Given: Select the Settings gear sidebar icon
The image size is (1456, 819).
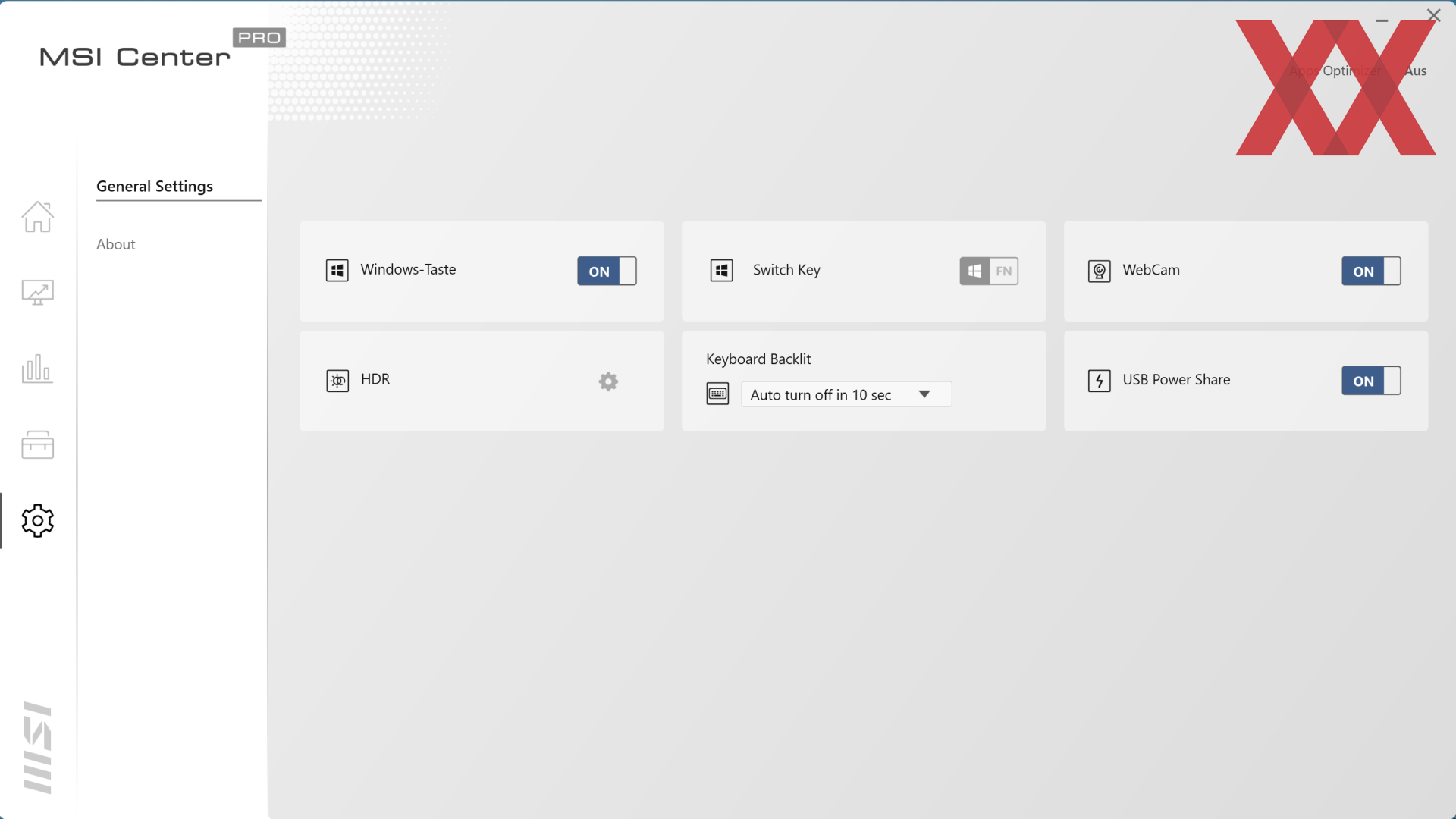Looking at the screenshot, I should (x=37, y=521).
